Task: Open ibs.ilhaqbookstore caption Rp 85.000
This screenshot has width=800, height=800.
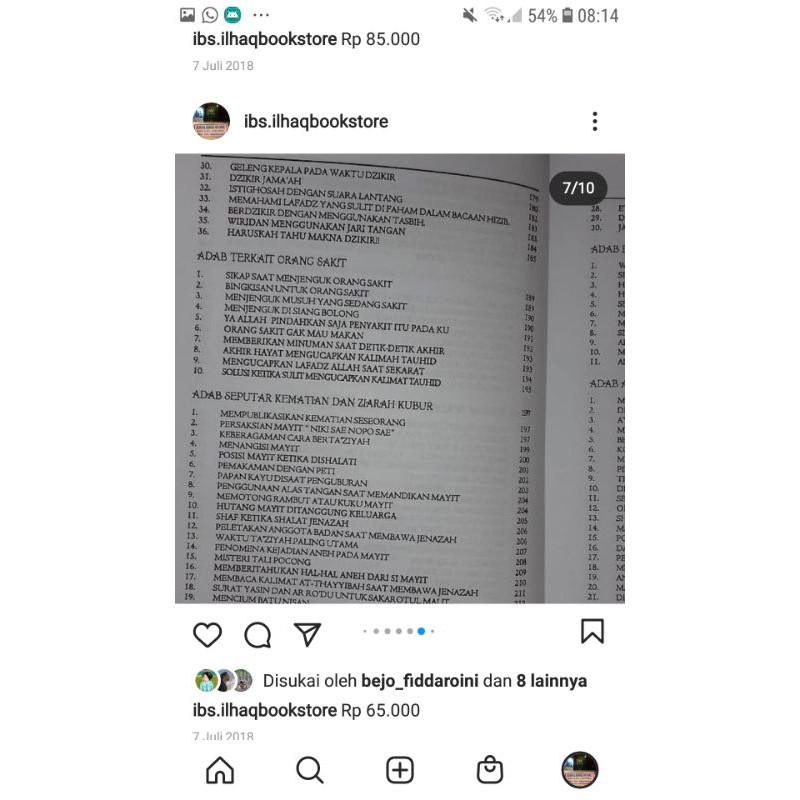Action: point(306,39)
